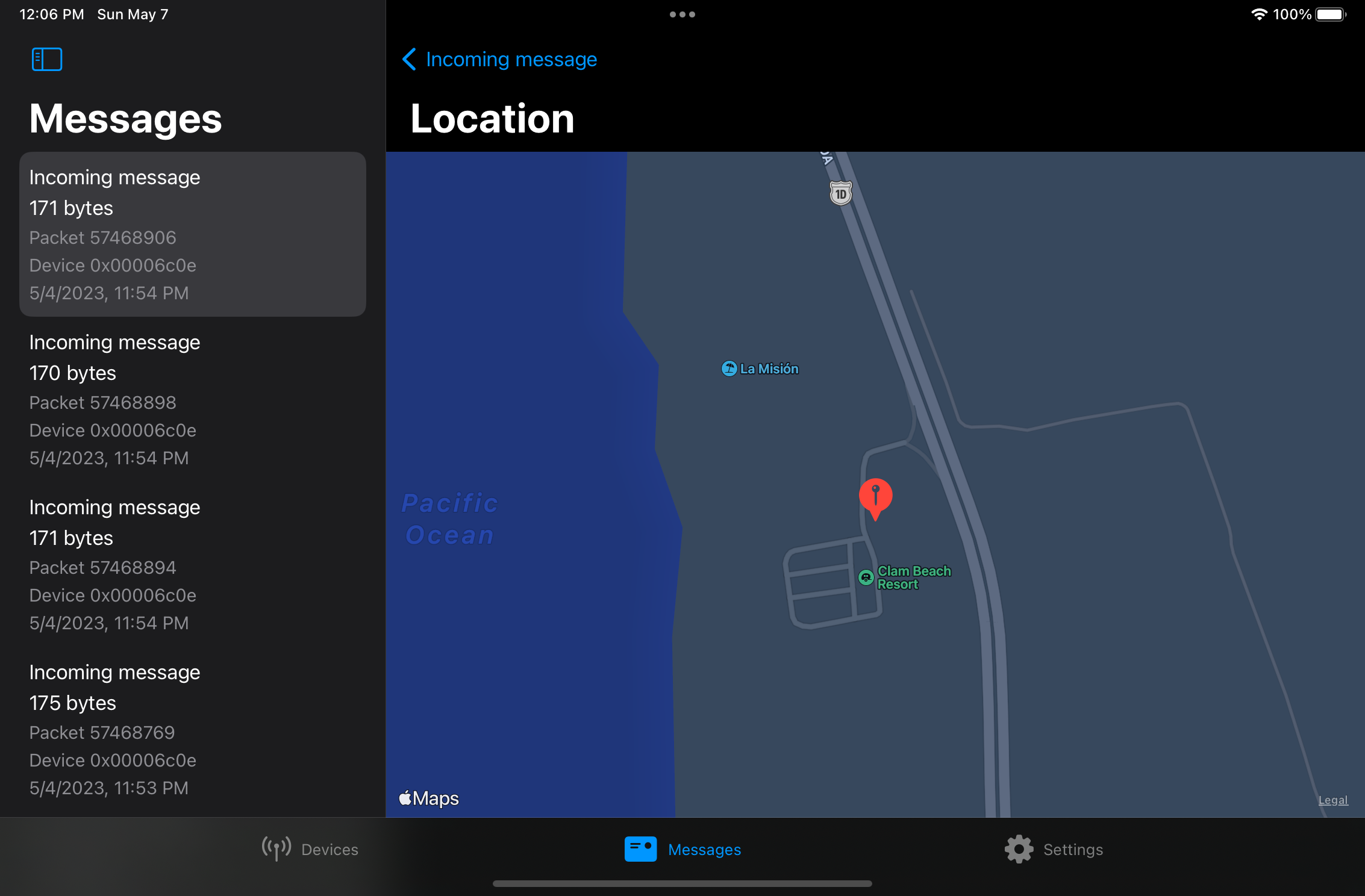Click the Apple Maps logo

428,798
